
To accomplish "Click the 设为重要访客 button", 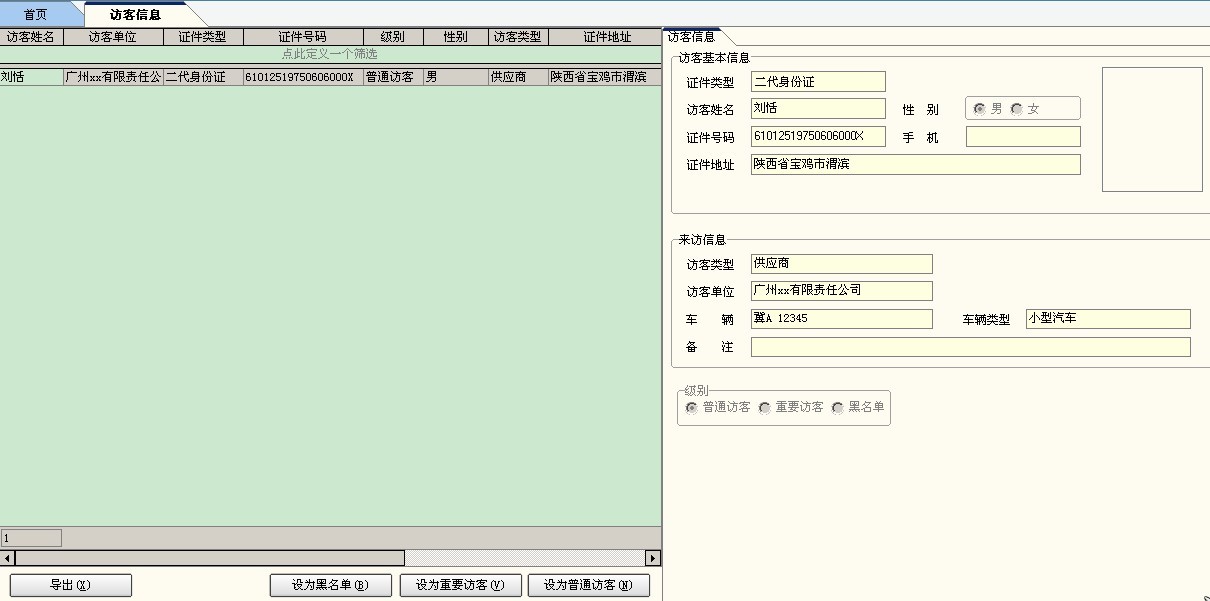I will (460, 585).
